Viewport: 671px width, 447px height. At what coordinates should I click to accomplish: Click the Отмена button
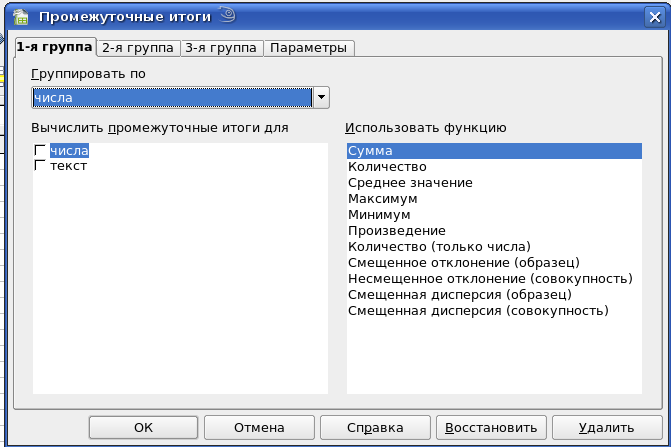259,427
